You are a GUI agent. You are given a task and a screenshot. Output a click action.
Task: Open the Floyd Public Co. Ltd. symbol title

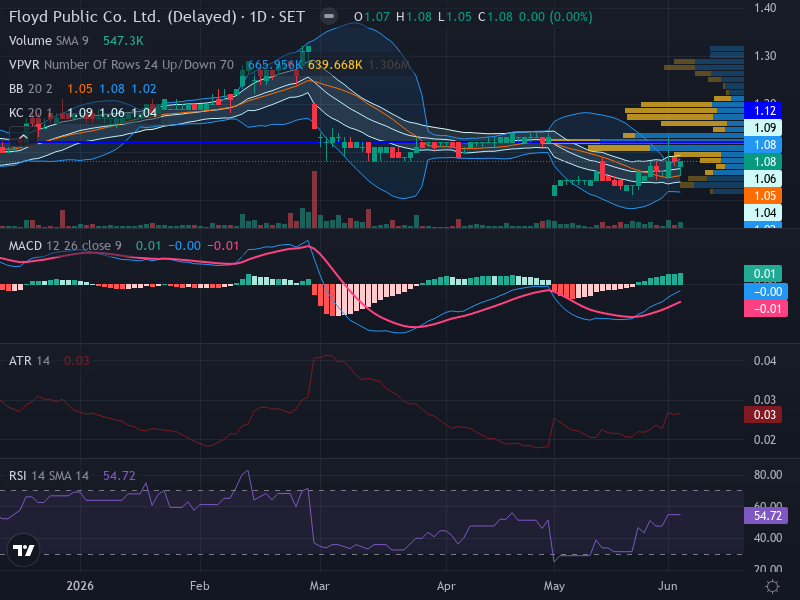(x=157, y=17)
